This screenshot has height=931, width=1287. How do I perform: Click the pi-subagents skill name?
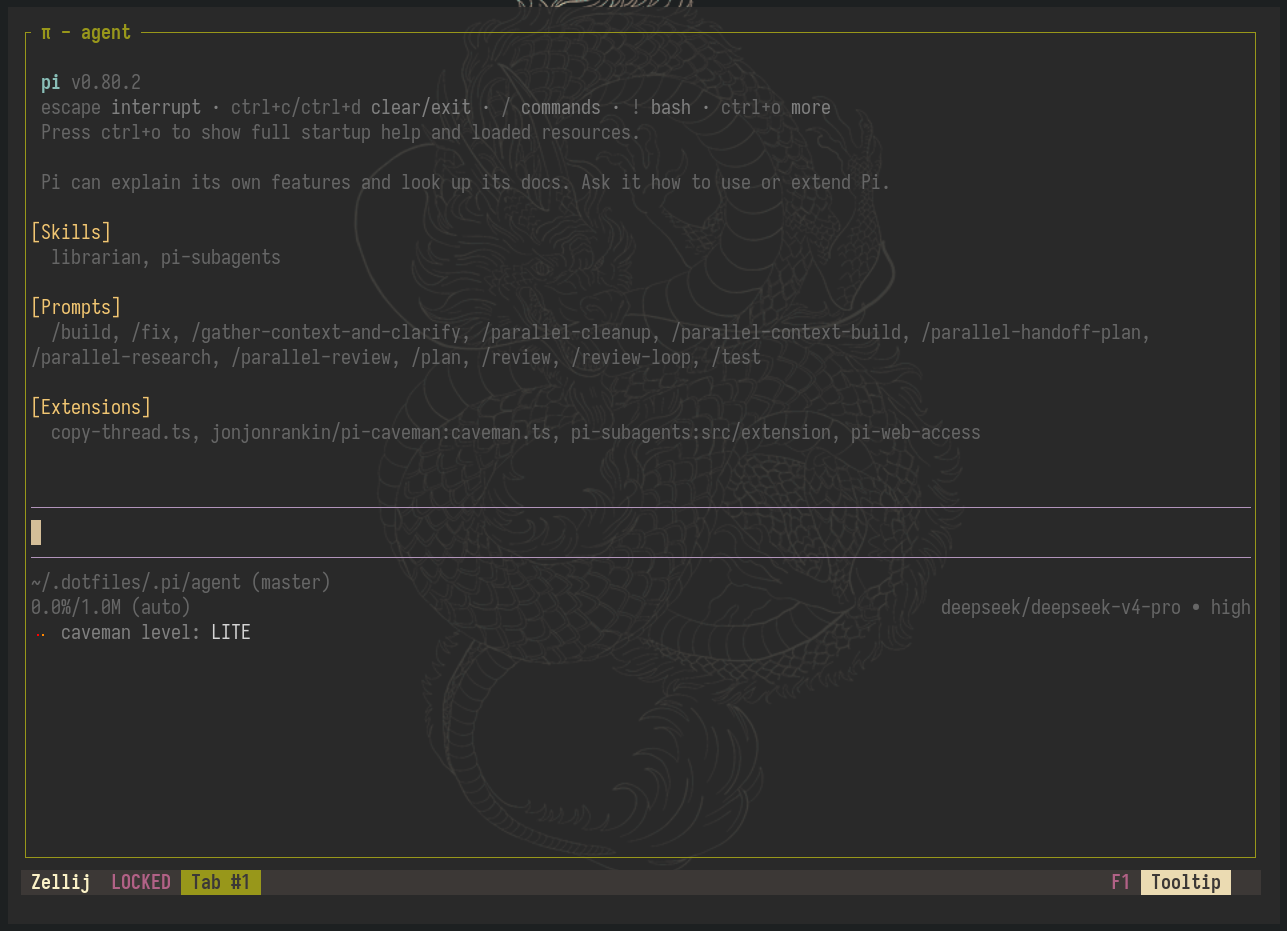(221, 257)
